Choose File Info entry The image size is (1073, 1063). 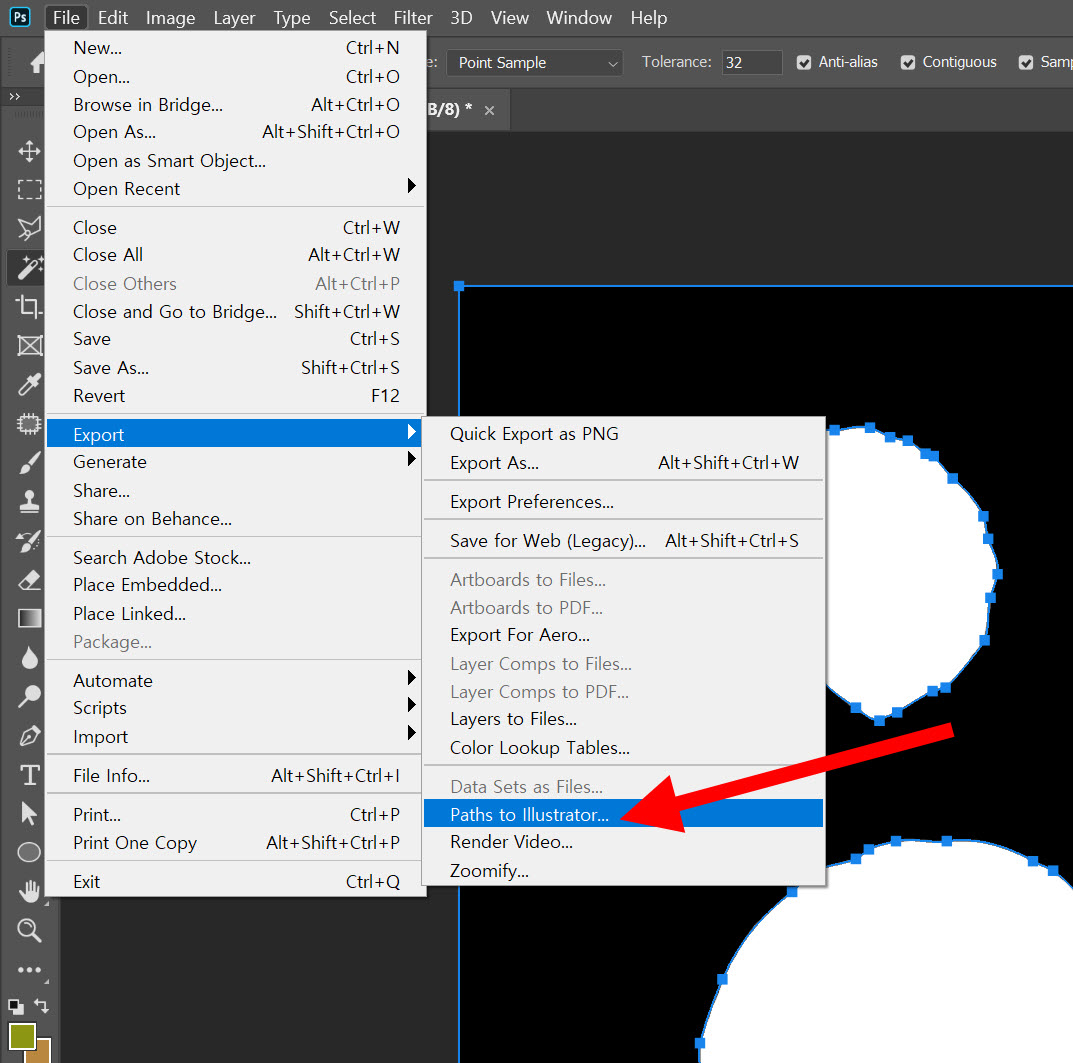pos(236,776)
